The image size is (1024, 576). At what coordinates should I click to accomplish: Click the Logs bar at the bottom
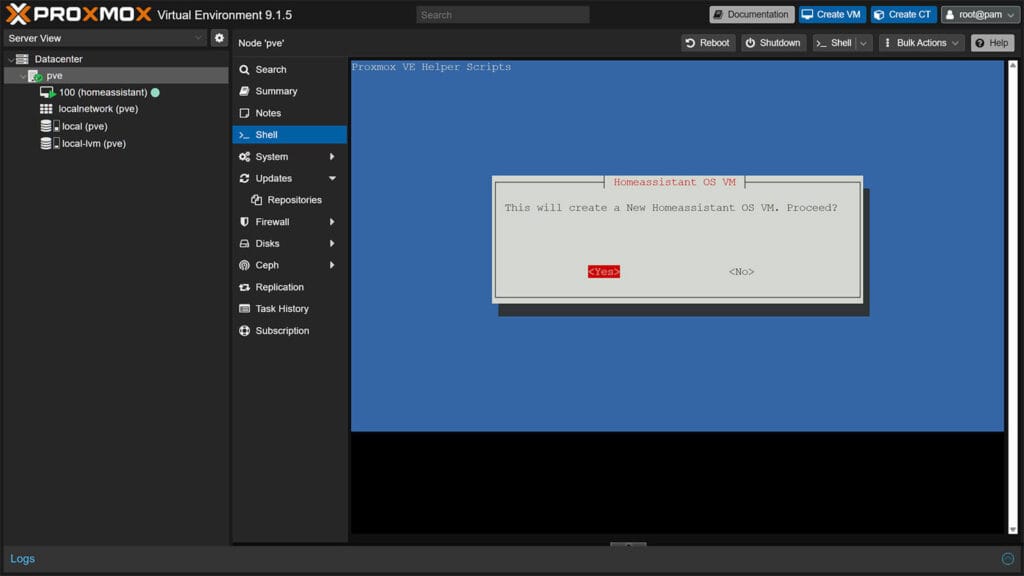point(22,558)
